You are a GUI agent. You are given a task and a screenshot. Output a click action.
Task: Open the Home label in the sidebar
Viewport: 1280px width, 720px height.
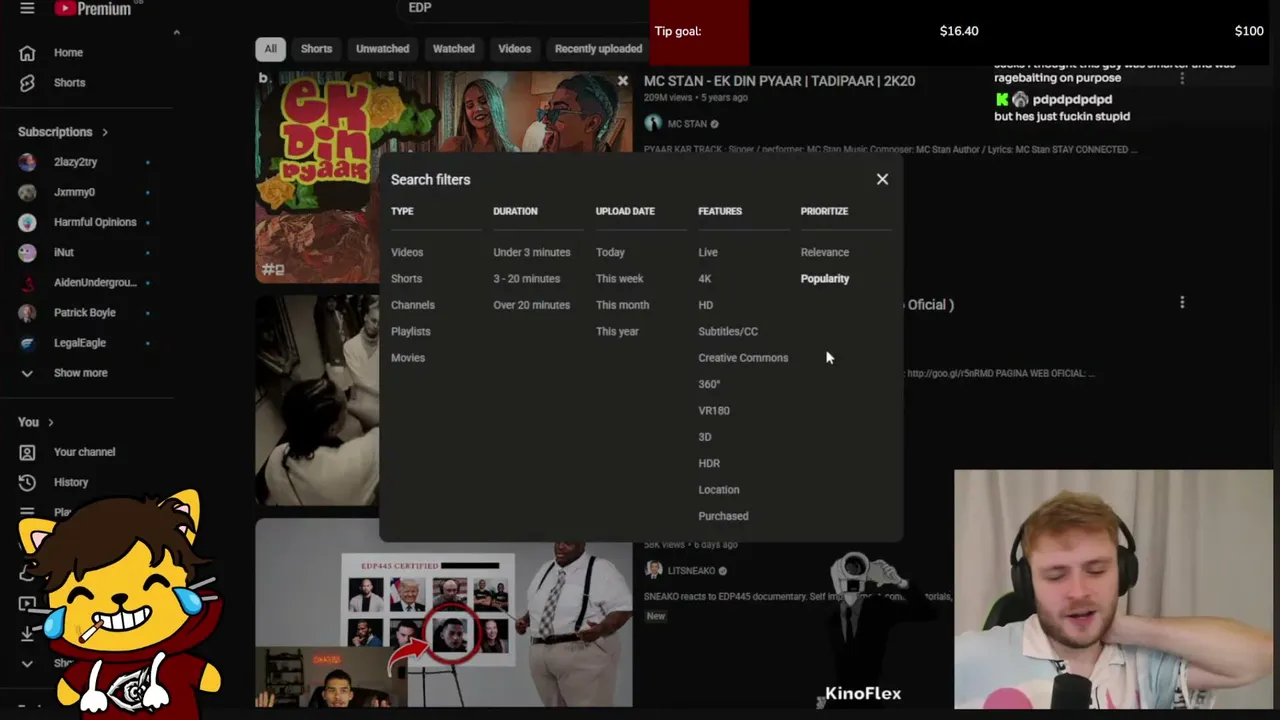[68, 53]
